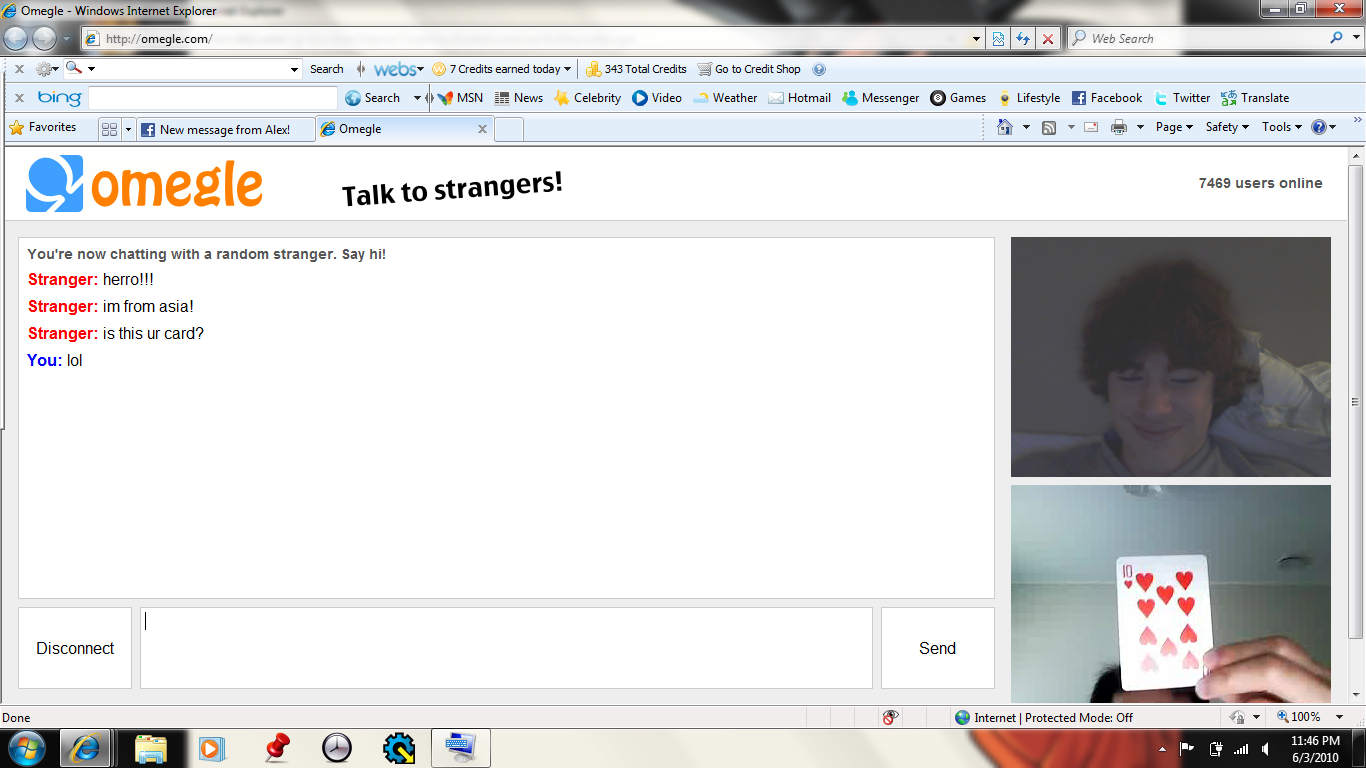Click the stranger's webcam video
This screenshot has width=1366, height=768.
pos(1170,357)
